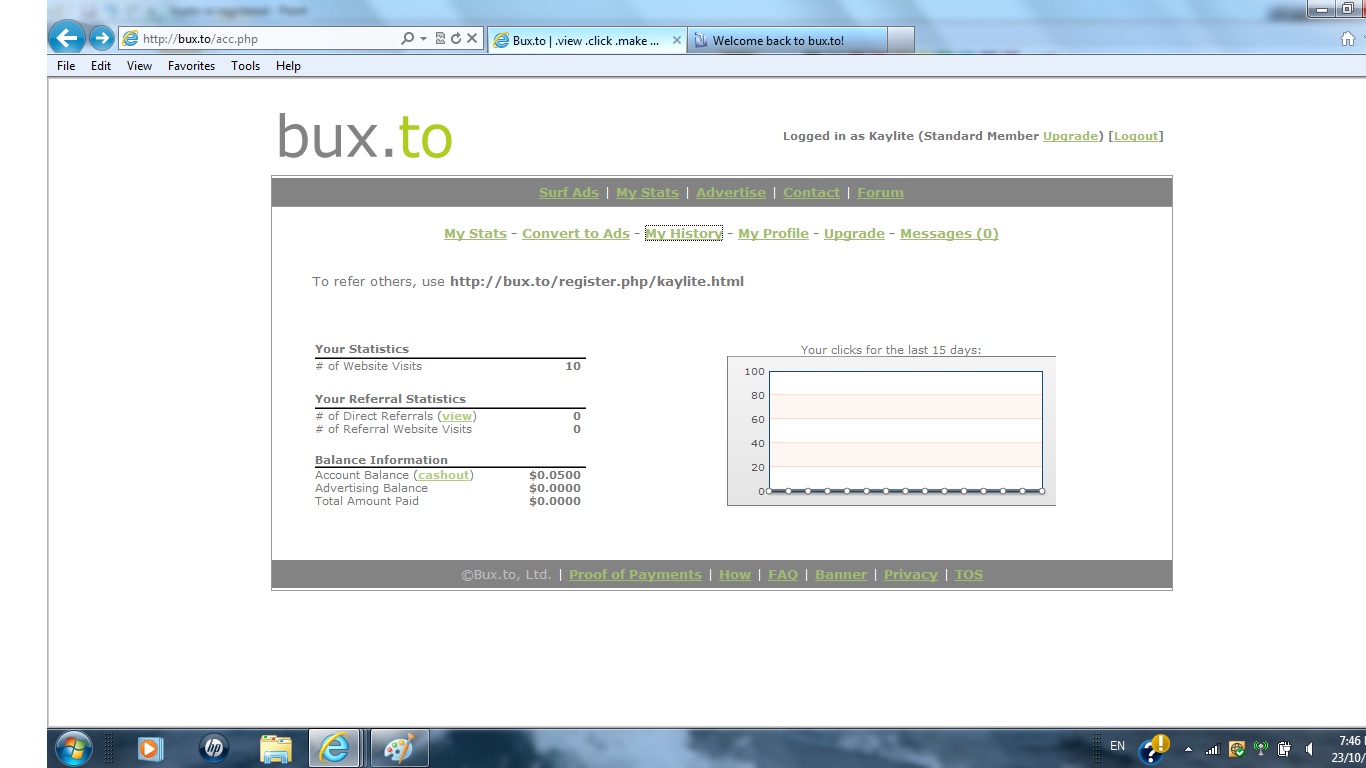This screenshot has height=768, width=1366.
Task: Navigate back to the previous page
Action: [66, 37]
